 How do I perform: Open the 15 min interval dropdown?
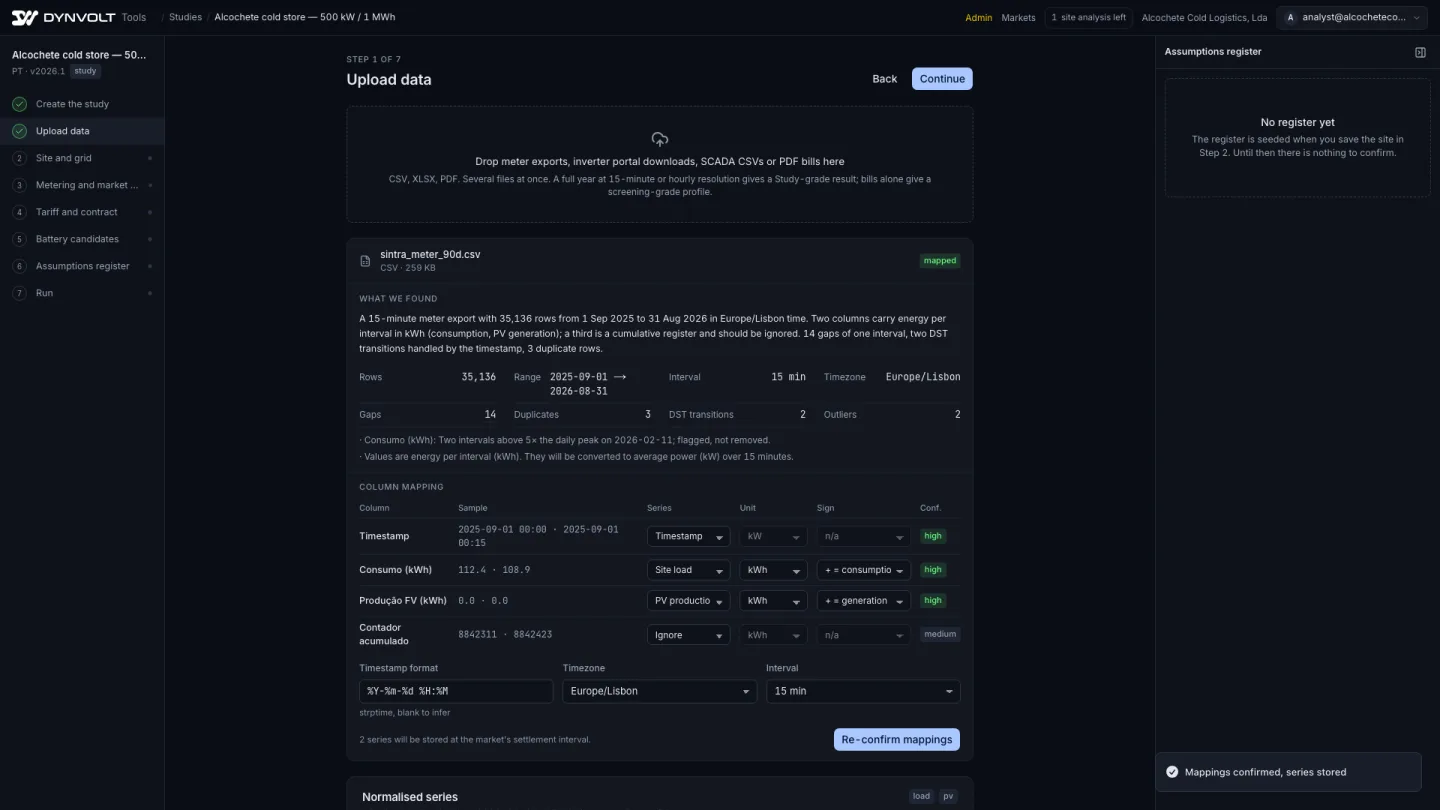(863, 691)
